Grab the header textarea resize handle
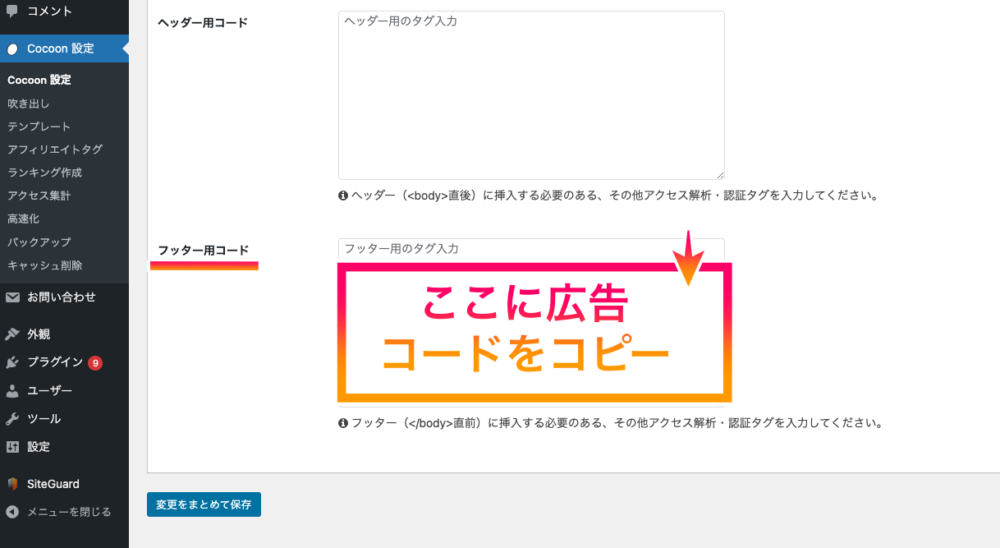This screenshot has width=1000, height=548. click(720, 175)
